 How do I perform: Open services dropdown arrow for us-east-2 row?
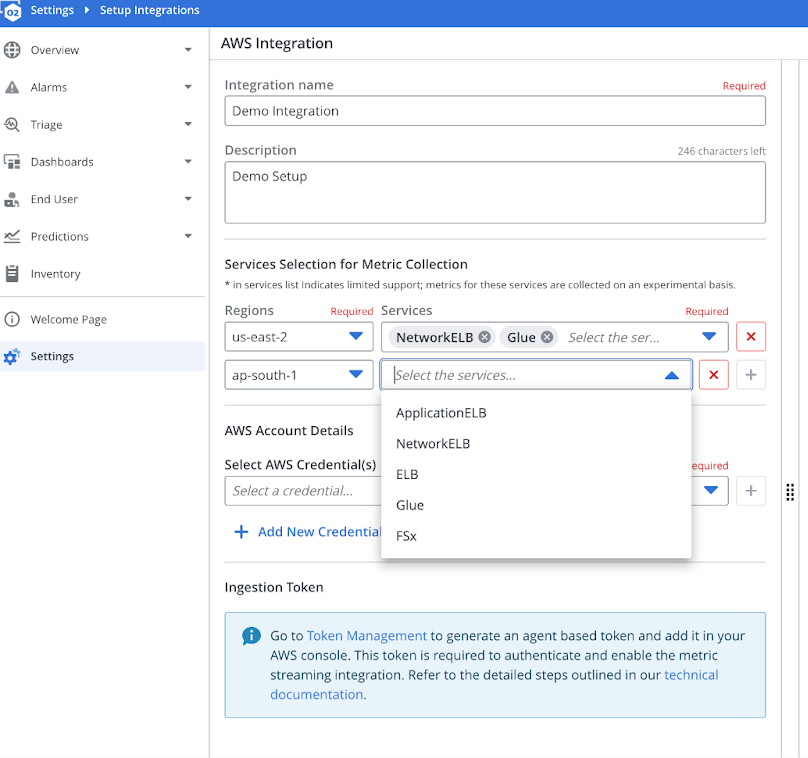pyautogui.click(x=709, y=336)
